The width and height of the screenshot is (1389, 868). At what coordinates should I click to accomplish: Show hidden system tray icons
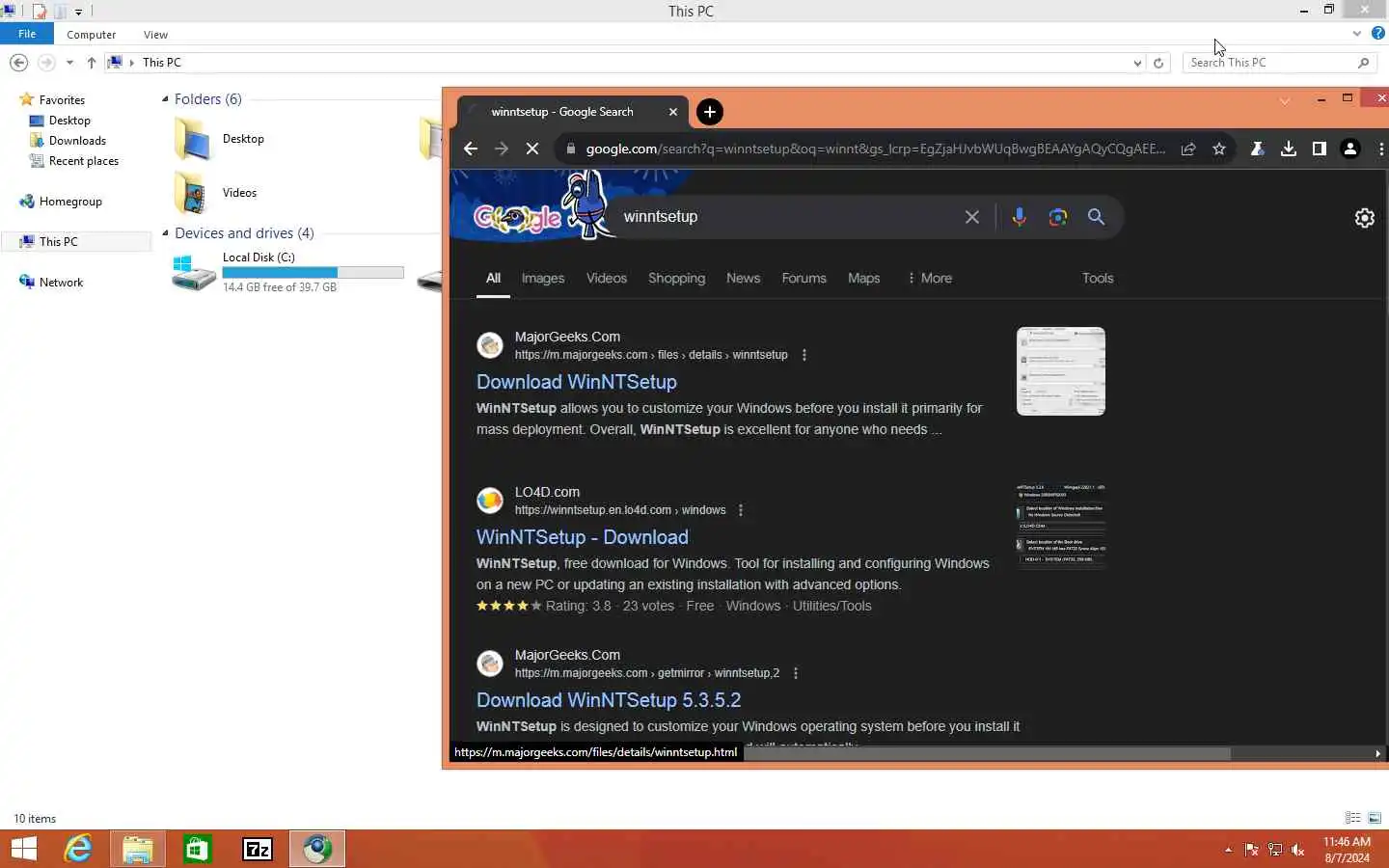(1228, 850)
